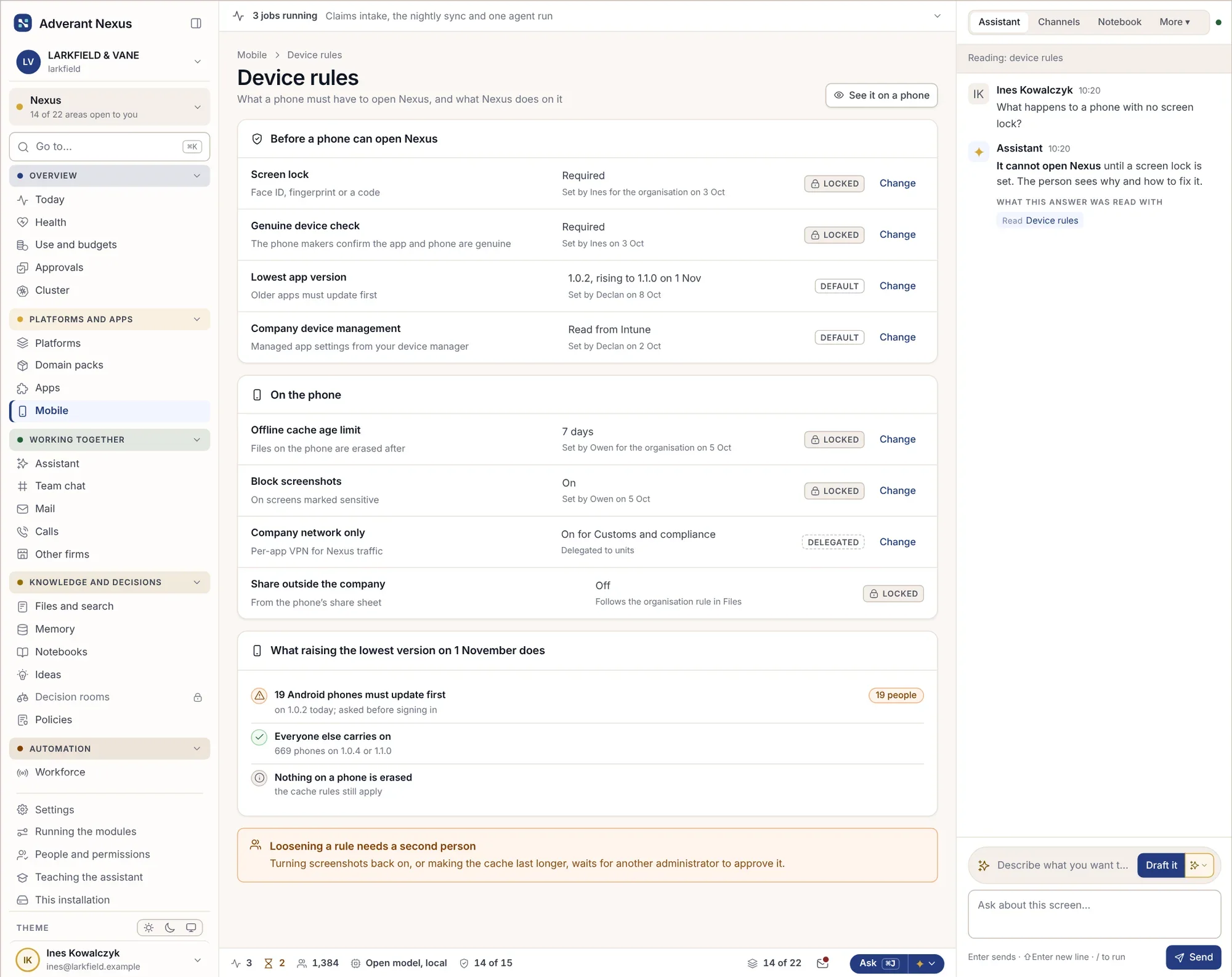Open Approvals in the sidebar
The image size is (1232, 977).
tap(59, 267)
